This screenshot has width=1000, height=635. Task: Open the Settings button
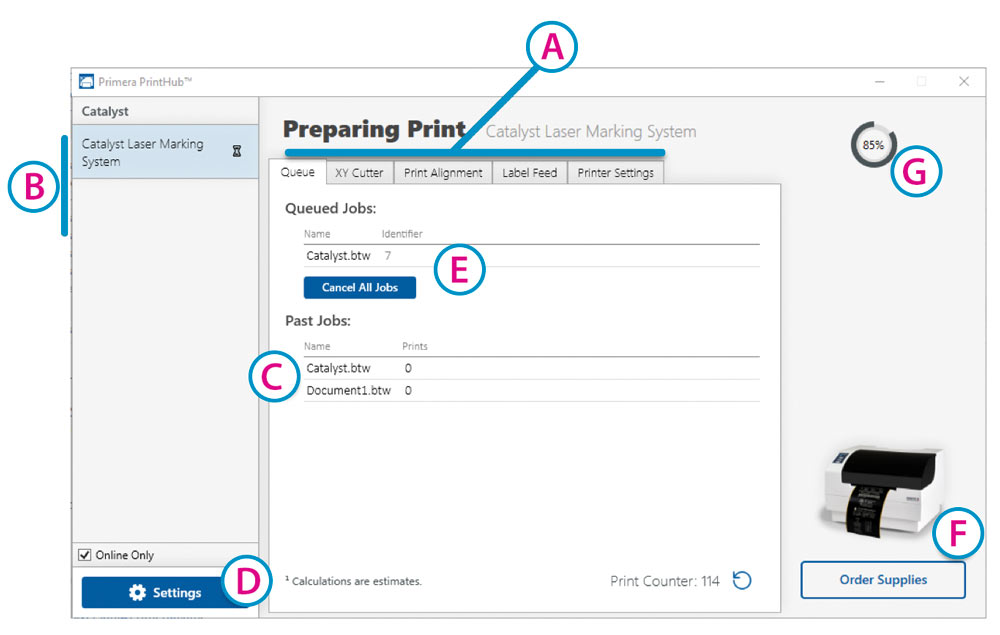[165, 592]
